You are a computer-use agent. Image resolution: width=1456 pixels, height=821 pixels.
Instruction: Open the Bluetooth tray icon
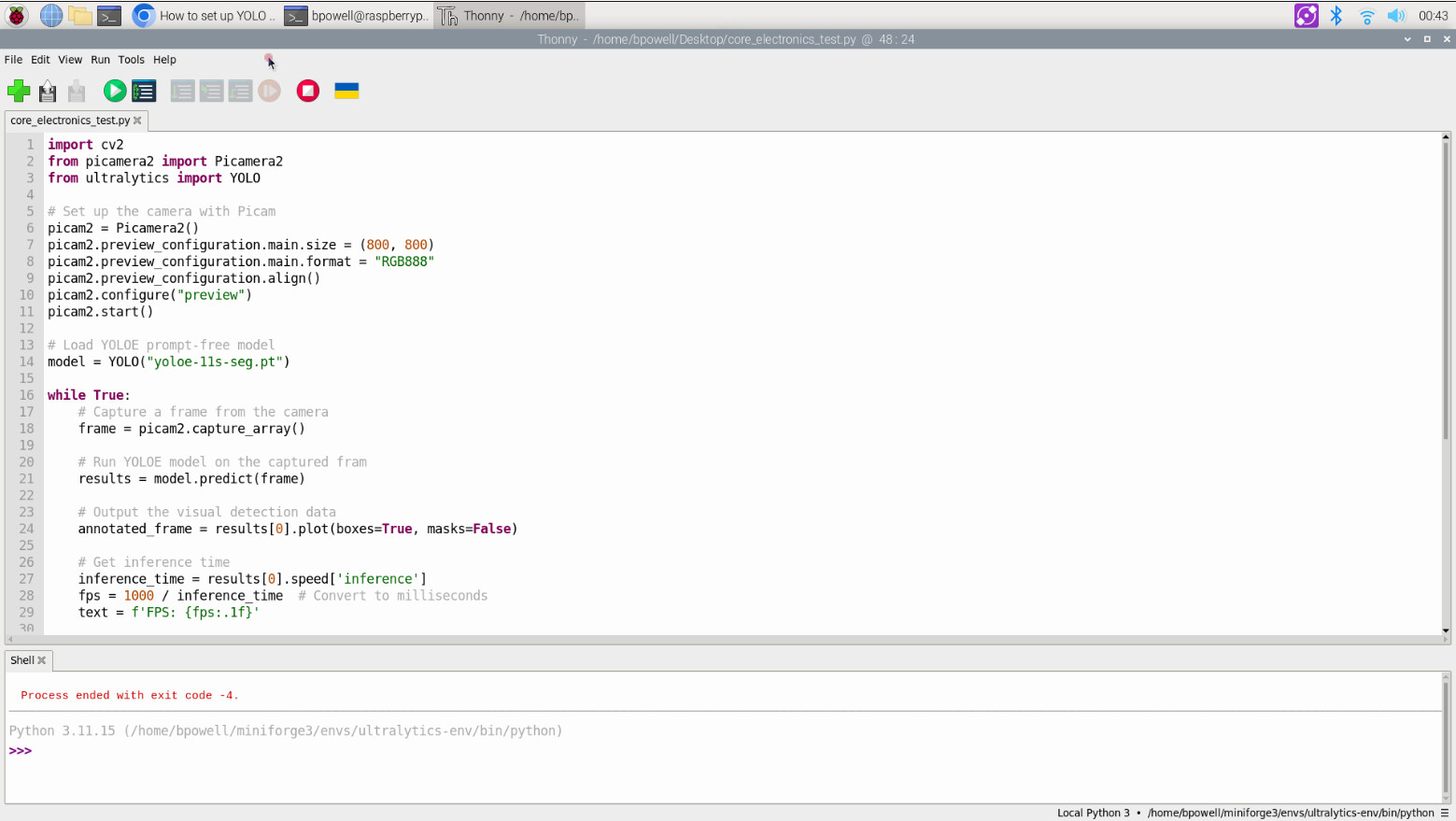[x=1336, y=16]
